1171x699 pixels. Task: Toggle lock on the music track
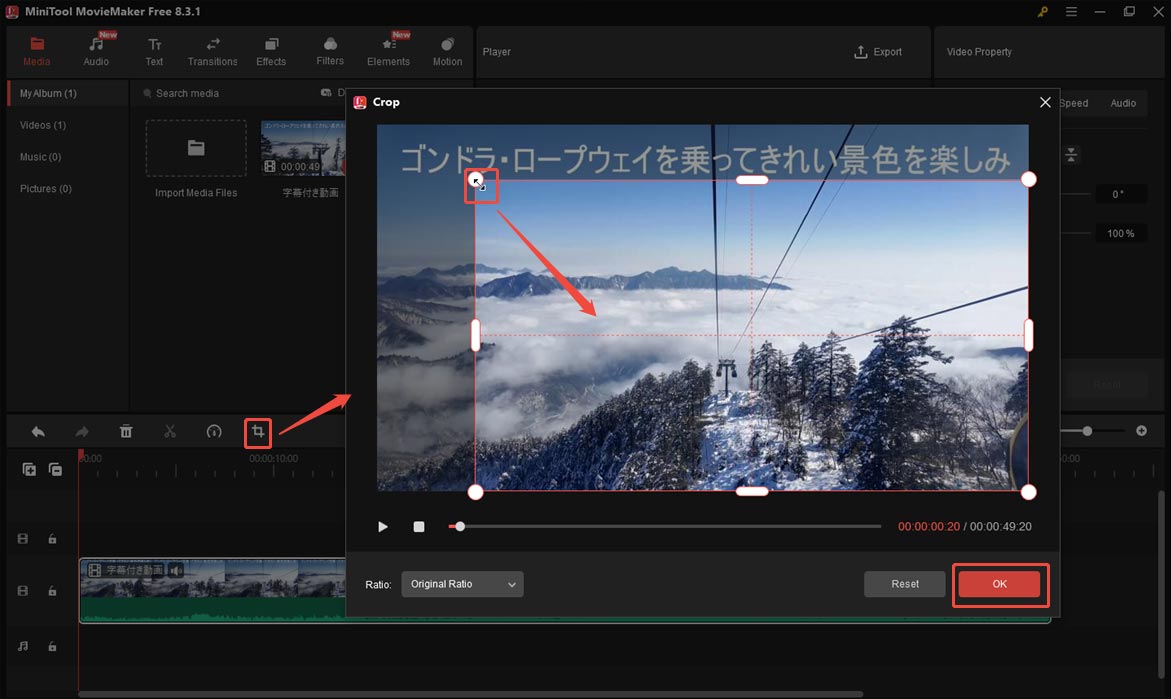point(52,647)
